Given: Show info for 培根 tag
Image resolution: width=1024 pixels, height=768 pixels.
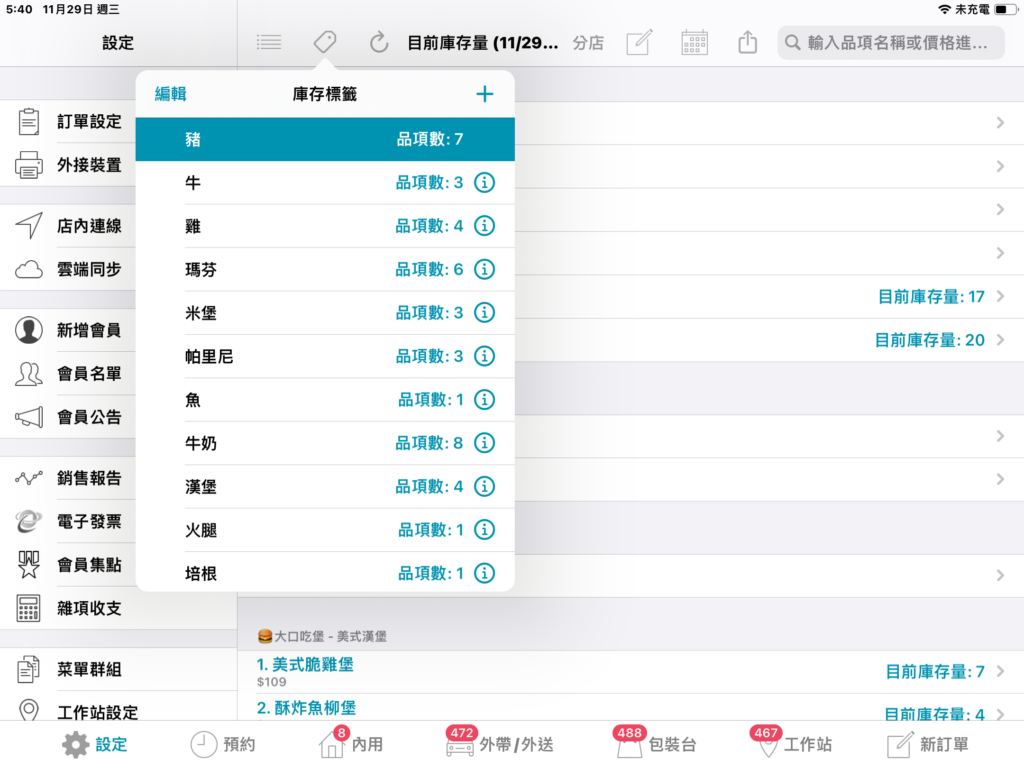Looking at the screenshot, I should (484, 573).
